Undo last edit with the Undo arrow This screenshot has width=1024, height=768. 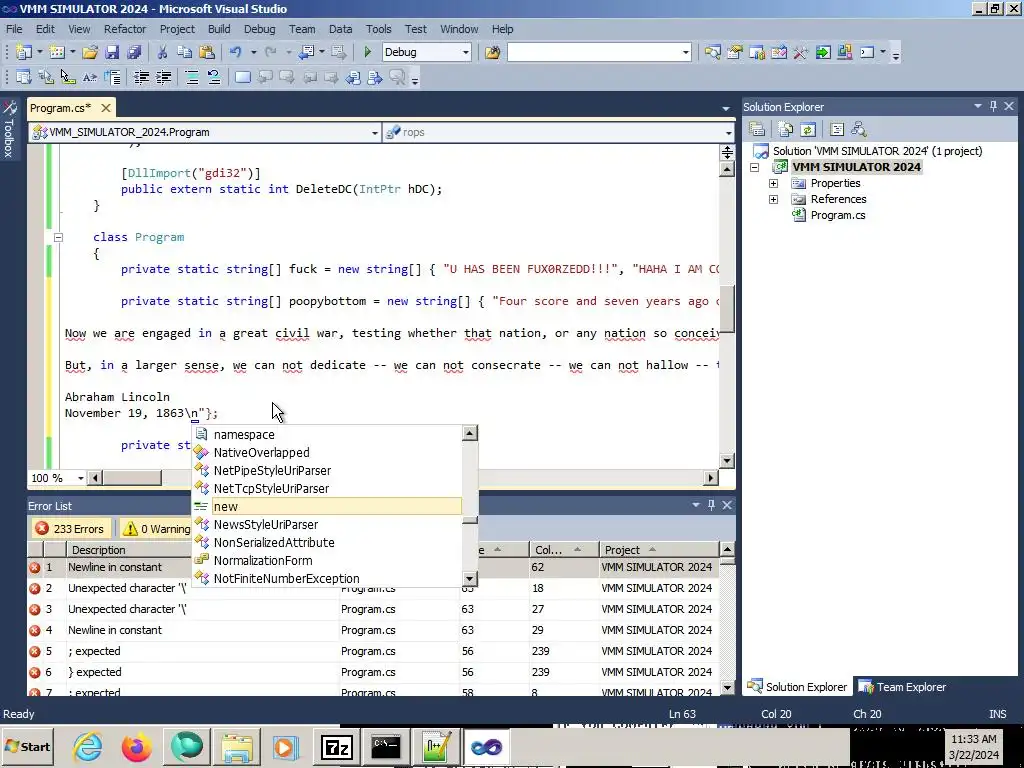click(x=236, y=52)
